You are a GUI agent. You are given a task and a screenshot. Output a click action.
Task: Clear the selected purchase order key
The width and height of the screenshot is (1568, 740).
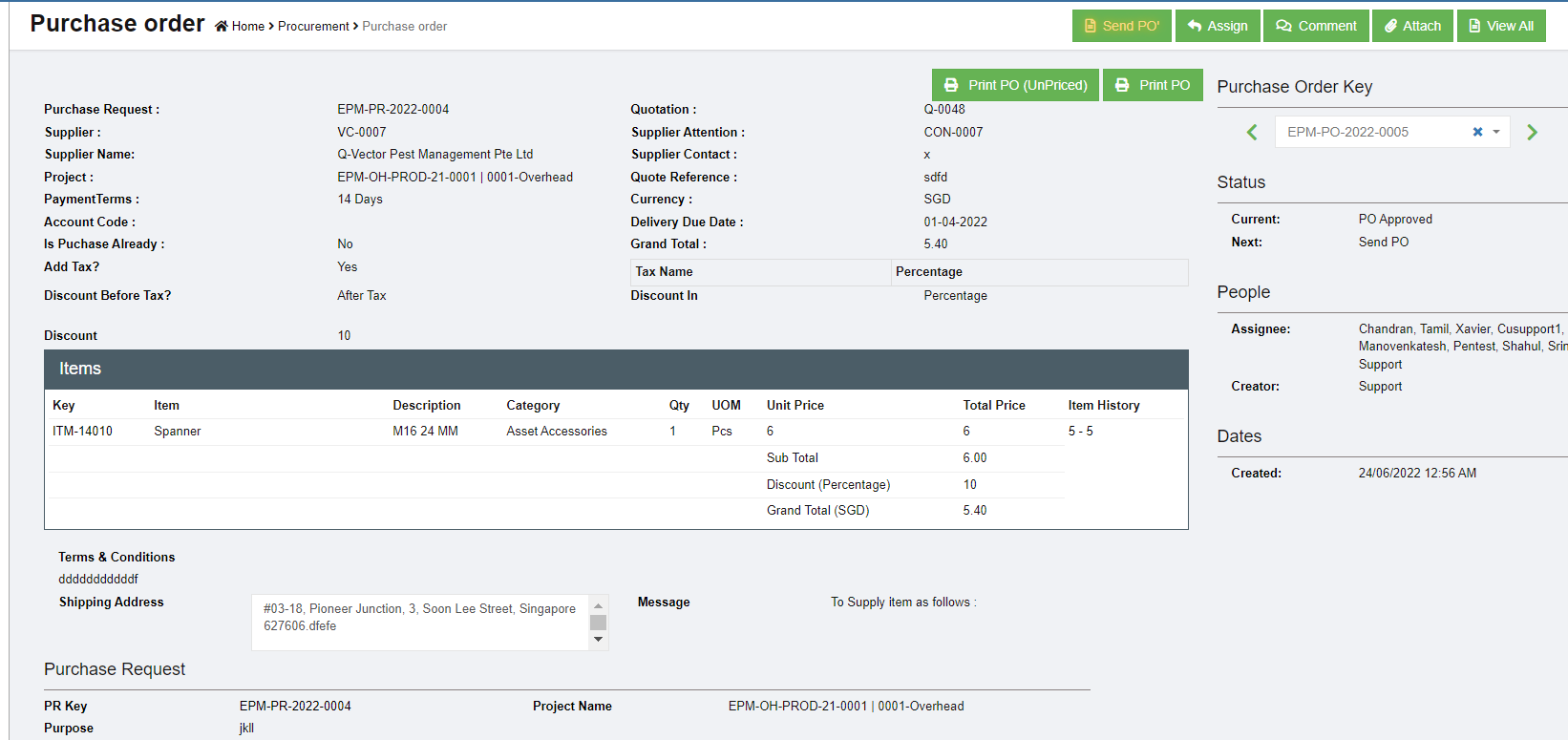pyautogui.click(x=1477, y=132)
